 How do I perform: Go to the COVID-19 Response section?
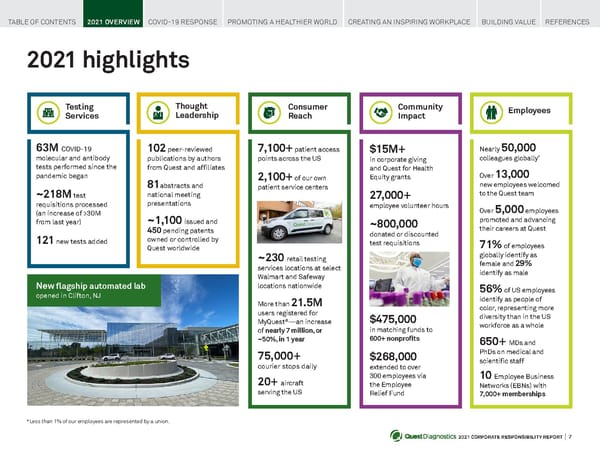click(x=182, y=20)
